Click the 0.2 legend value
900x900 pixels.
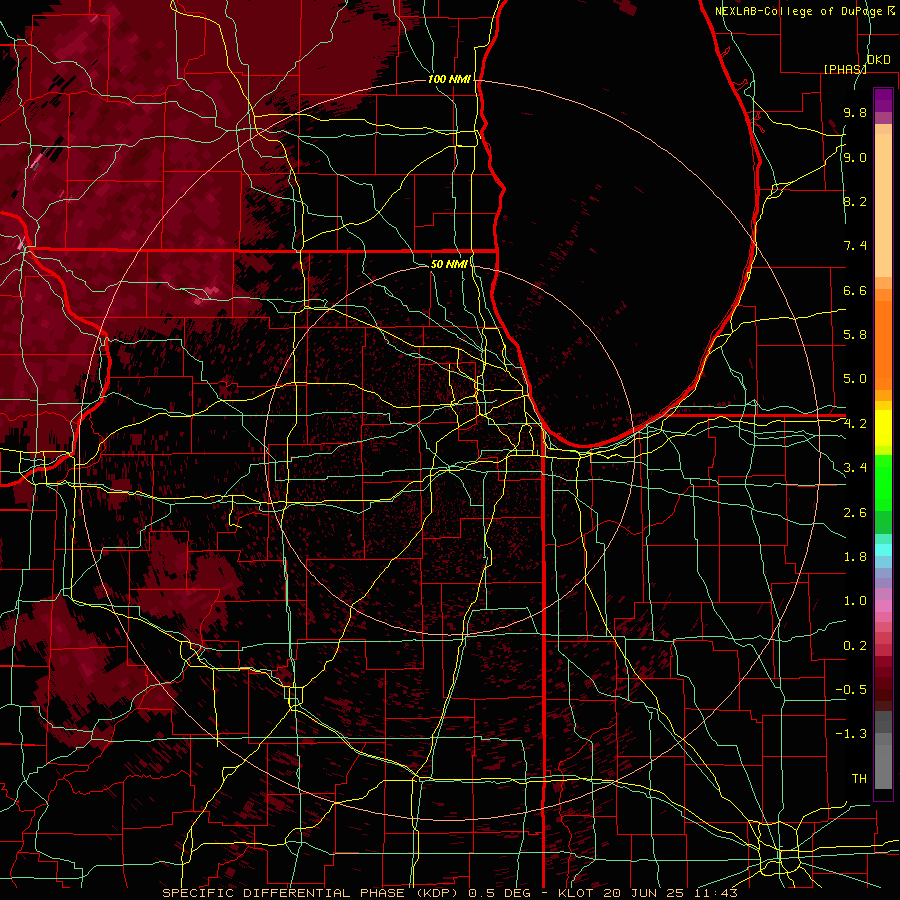tap(855, 646)
